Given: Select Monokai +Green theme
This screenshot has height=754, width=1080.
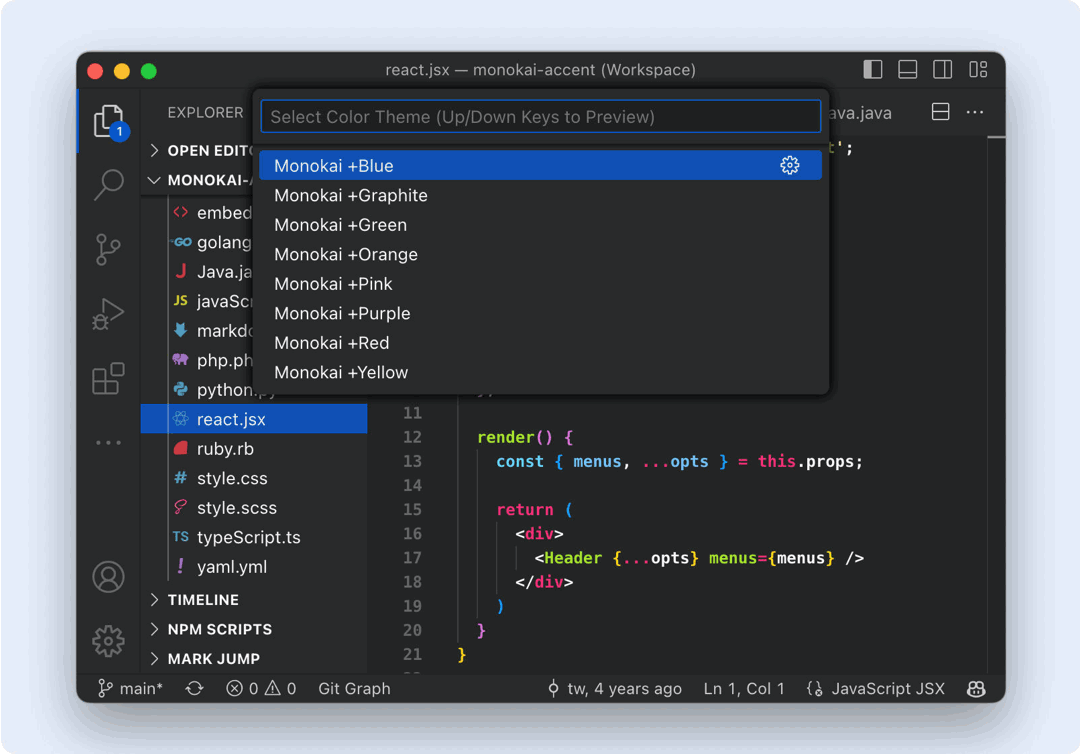Looking at the screenshot, I should tap(540, 224).
